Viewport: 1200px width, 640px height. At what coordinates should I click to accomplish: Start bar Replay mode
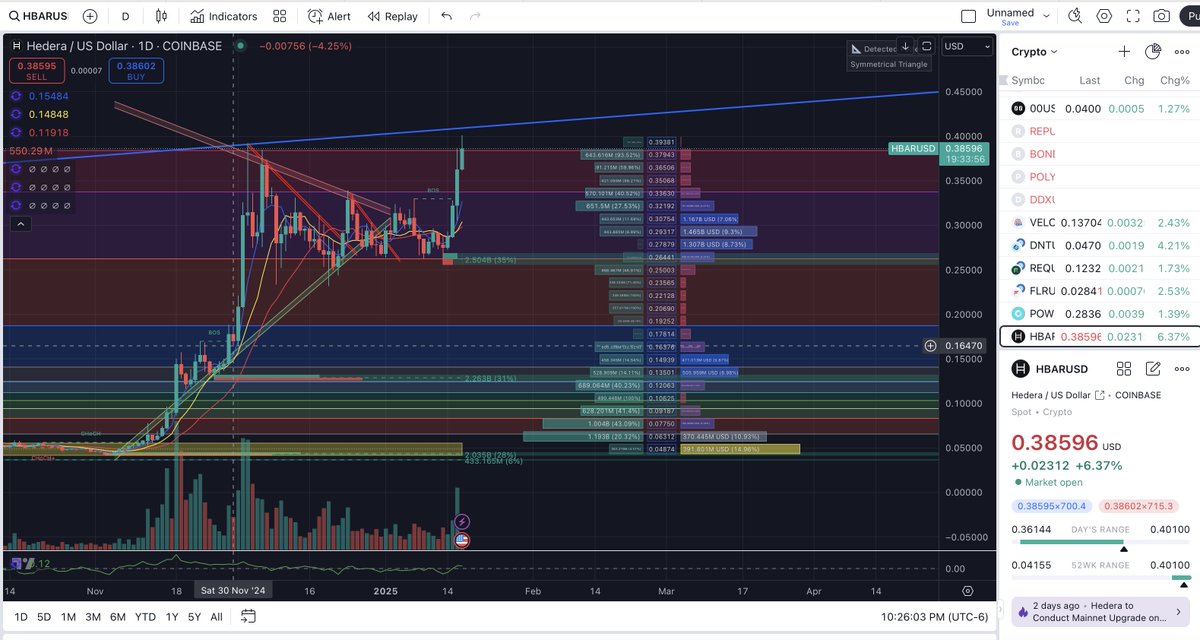point(392,16)
